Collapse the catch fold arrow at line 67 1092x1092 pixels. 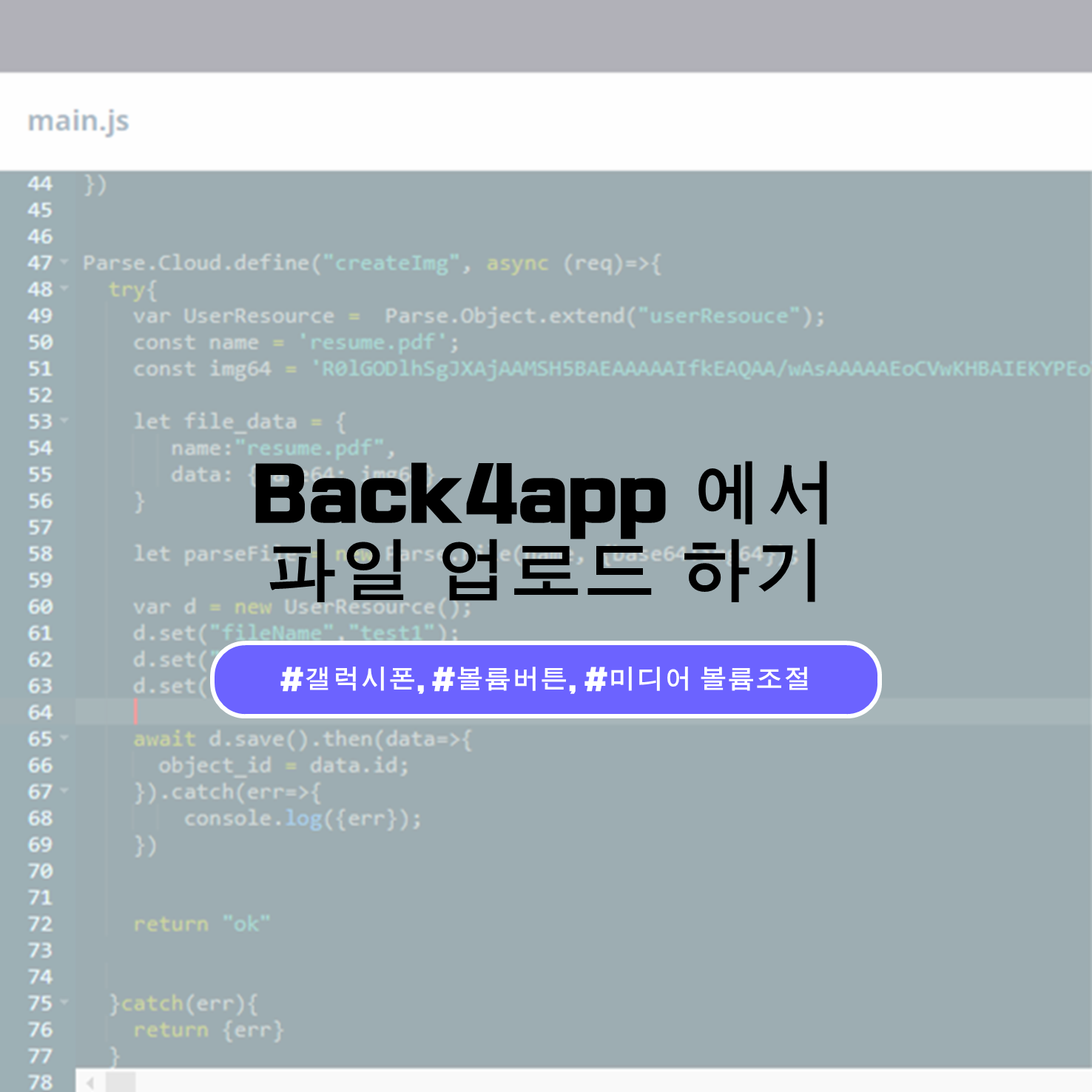tap(64, 791)
